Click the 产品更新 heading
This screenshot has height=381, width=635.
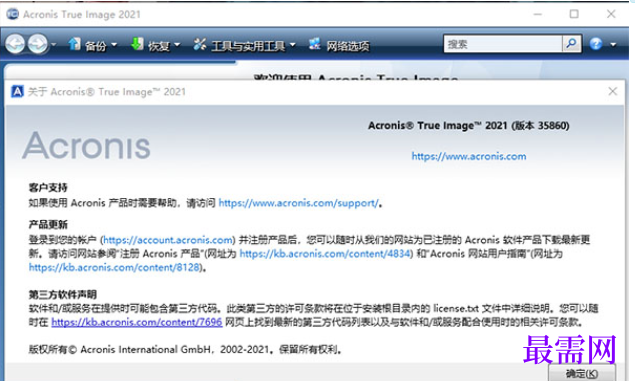[48, 224]
